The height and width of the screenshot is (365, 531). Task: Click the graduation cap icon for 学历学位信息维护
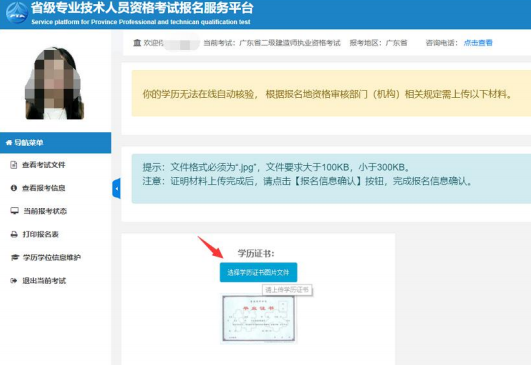(15, 257)
